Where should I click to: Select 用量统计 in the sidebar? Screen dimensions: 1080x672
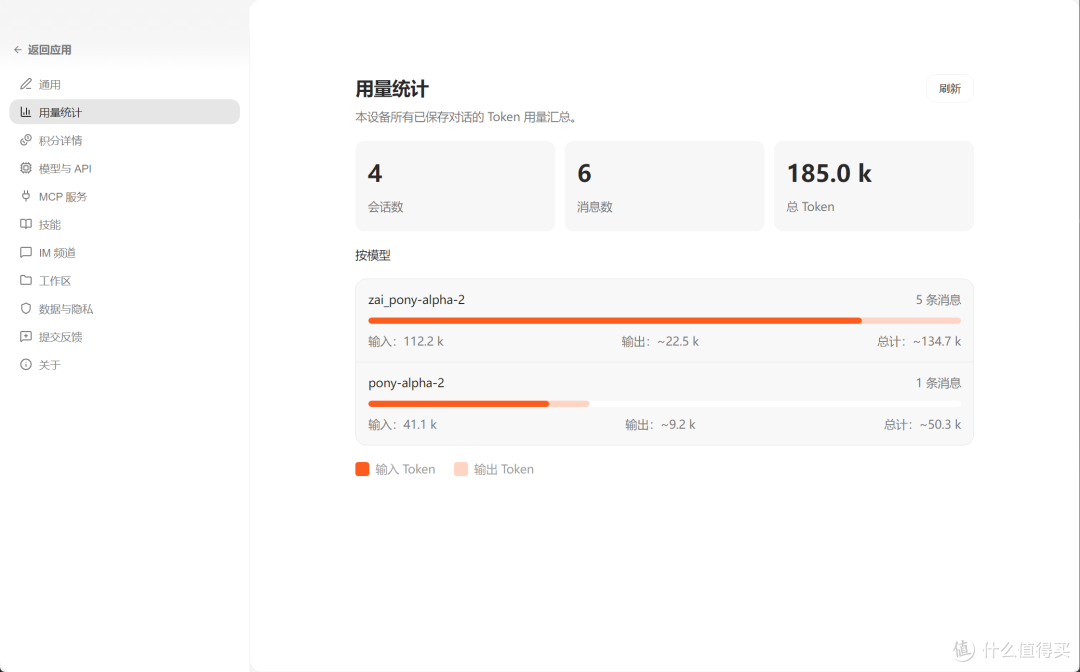[x=125, y=112]
